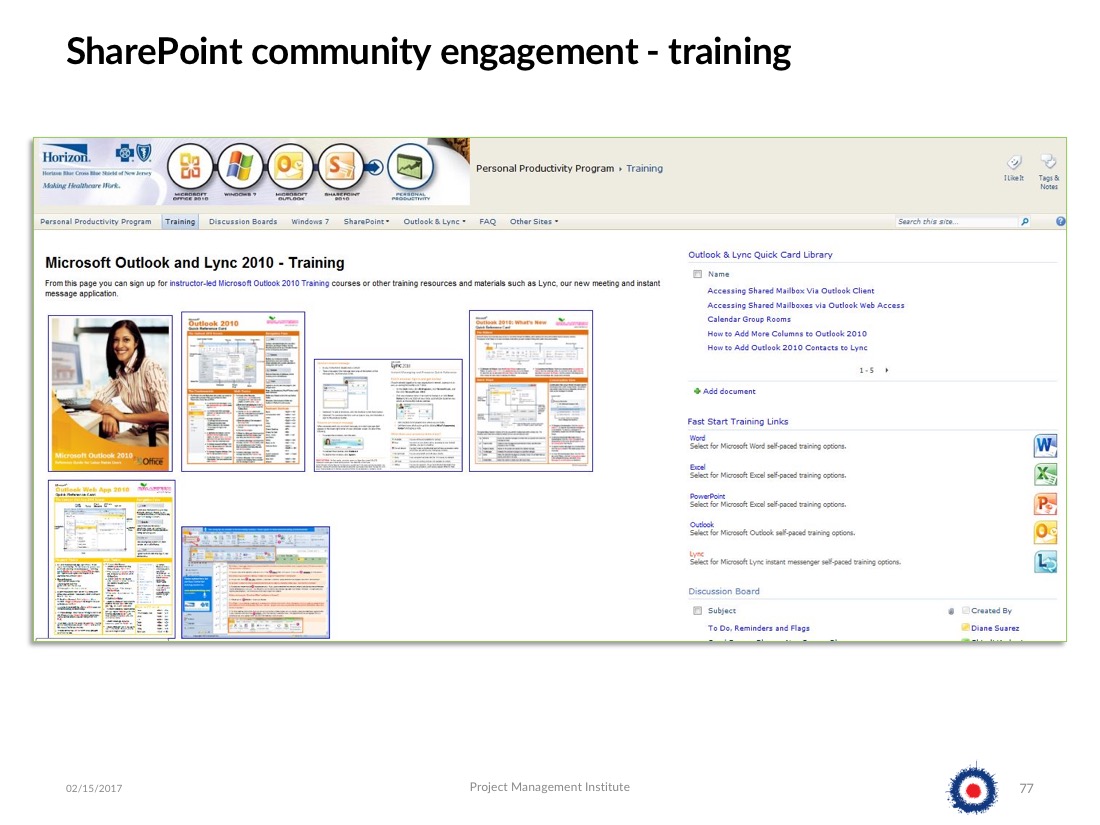Image resolution: width=1100 pixels, height=825 pixels.
Task: Open the Windows 7 nav tab
Action: point(310,222)
